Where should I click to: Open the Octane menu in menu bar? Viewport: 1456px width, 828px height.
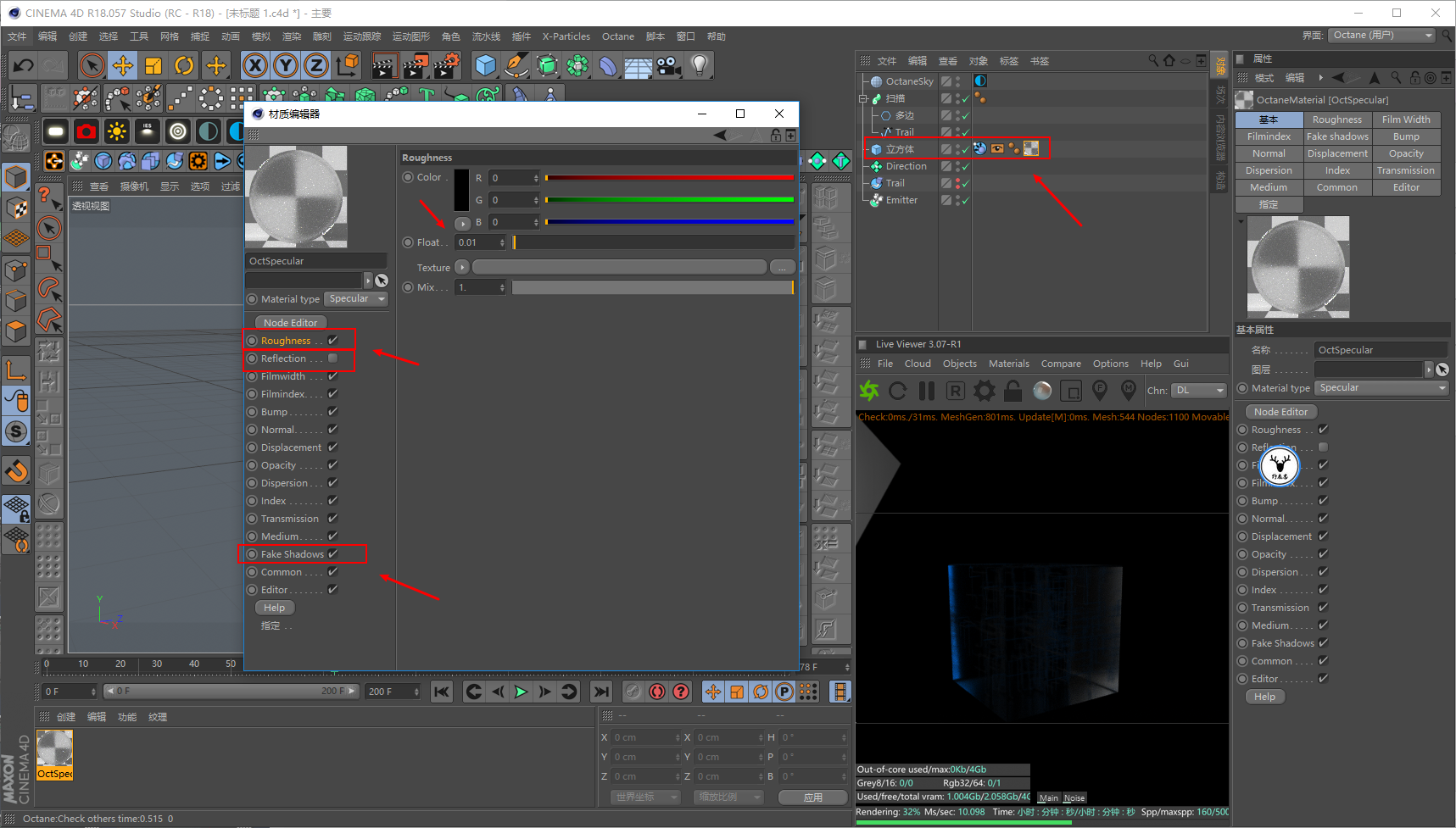tap(618, 36)
